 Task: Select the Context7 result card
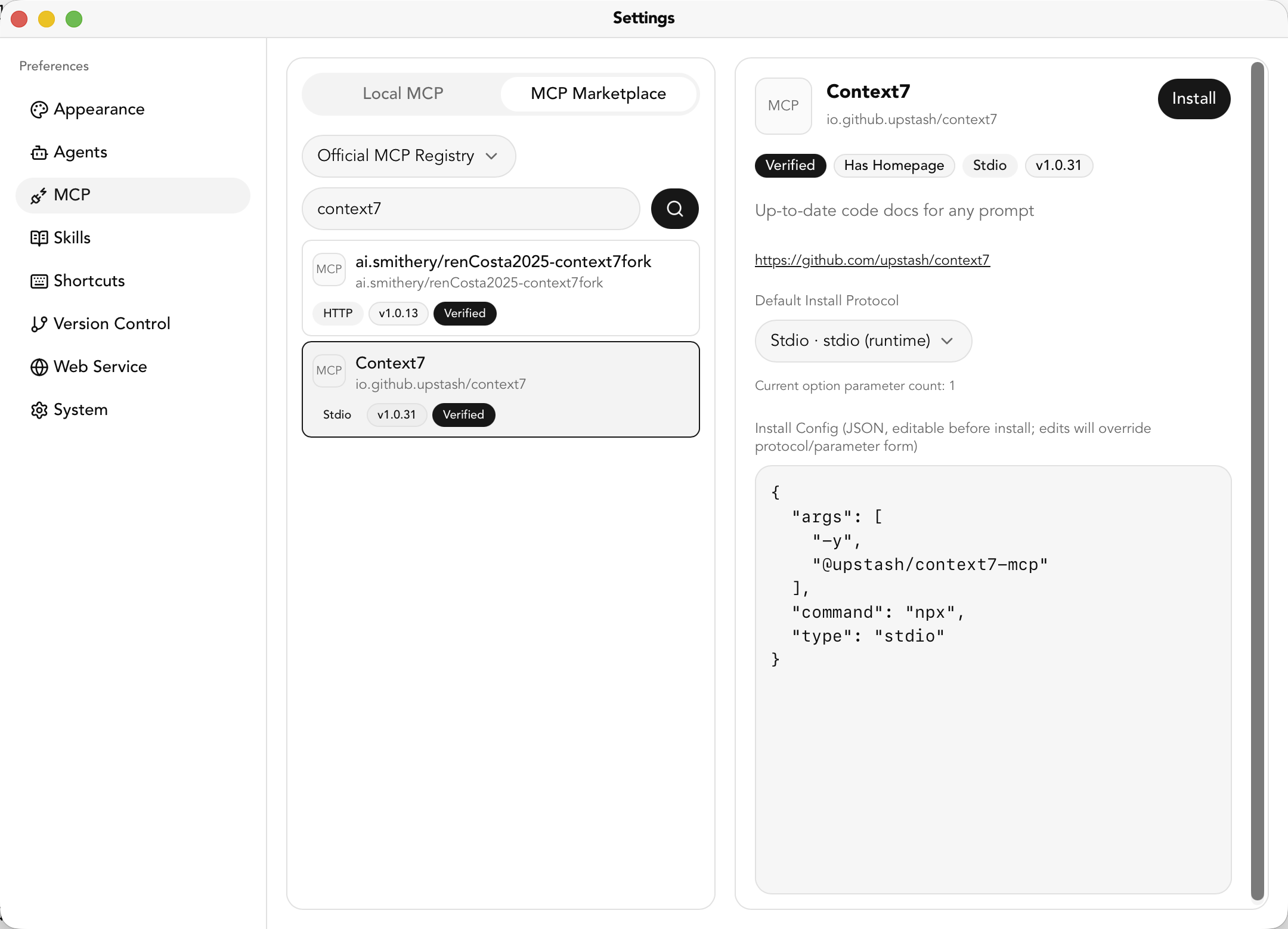pyautogui.click(x=500, y=389)
